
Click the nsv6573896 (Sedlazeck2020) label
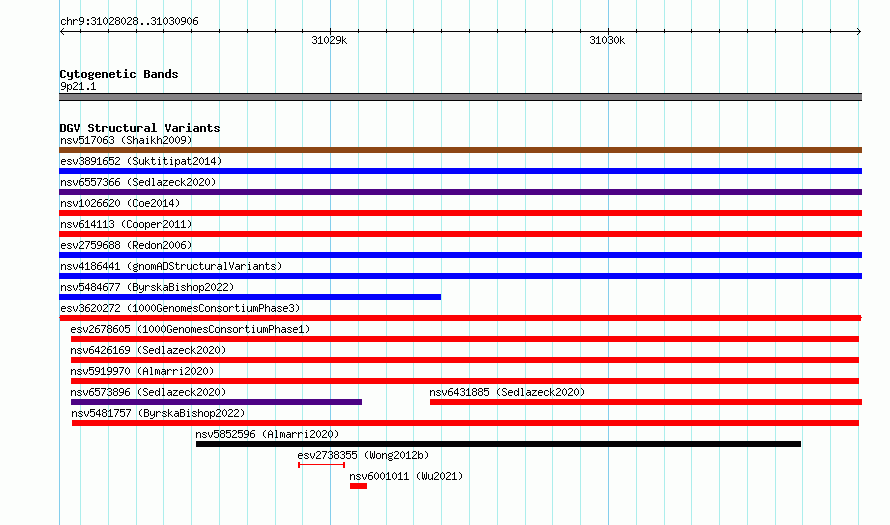click(x=148, y=392)
